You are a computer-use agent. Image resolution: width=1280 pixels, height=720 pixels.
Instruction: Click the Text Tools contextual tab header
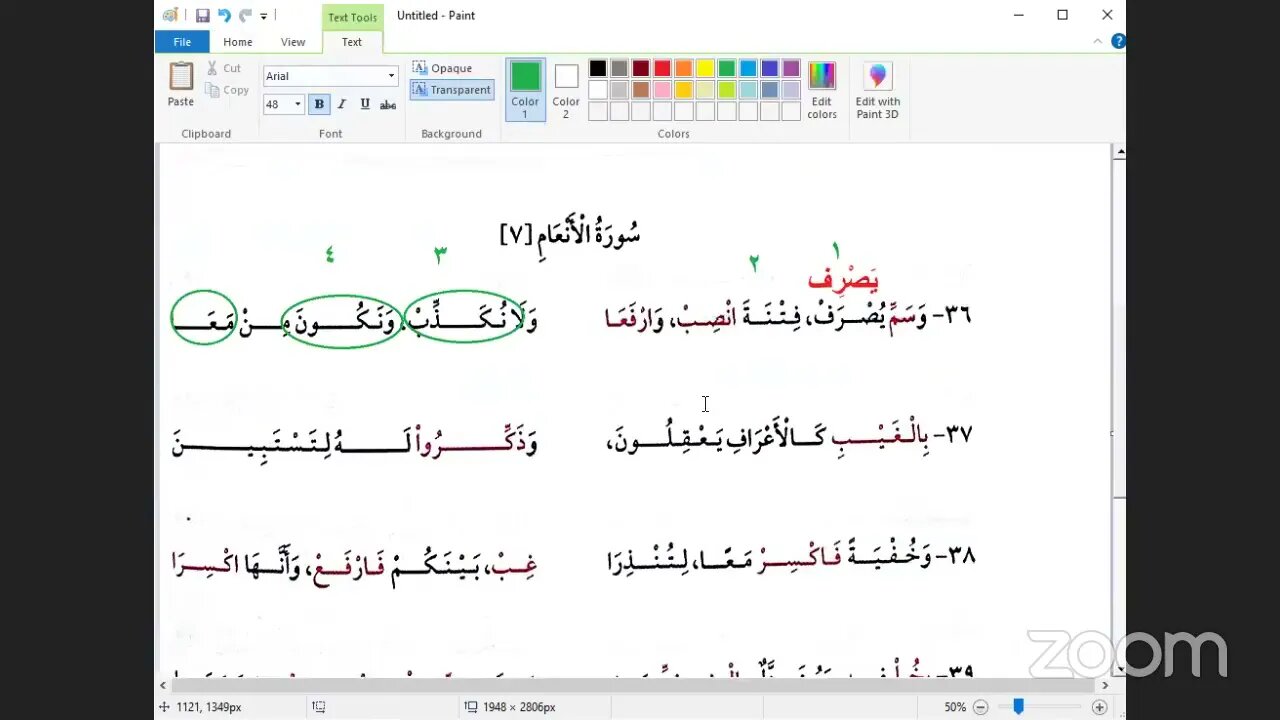353,17
